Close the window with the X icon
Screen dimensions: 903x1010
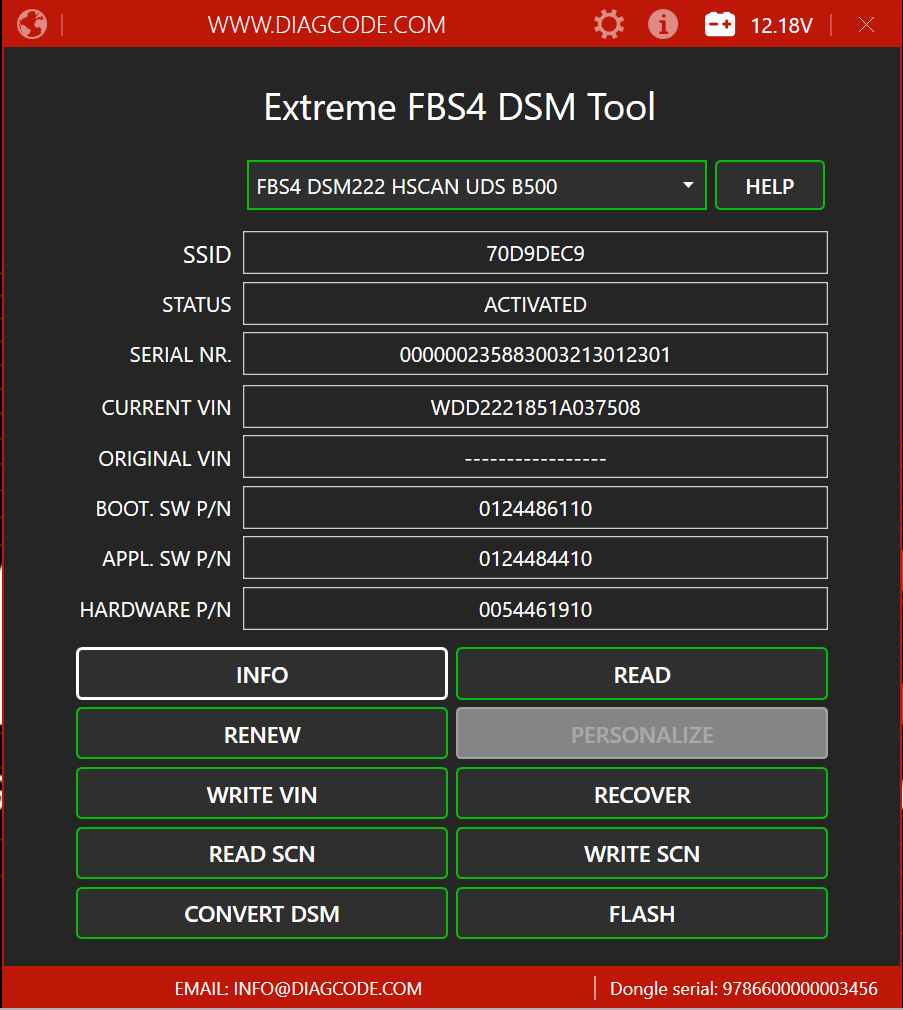coord(866,25)
